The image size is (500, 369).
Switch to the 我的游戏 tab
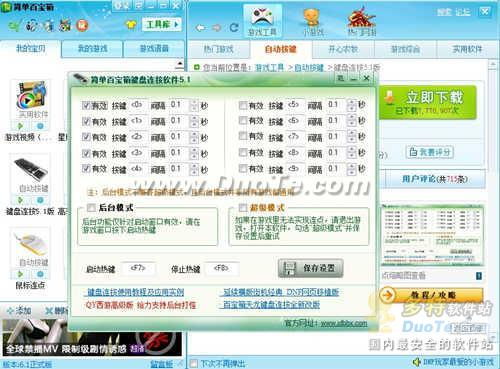point(92,49)
